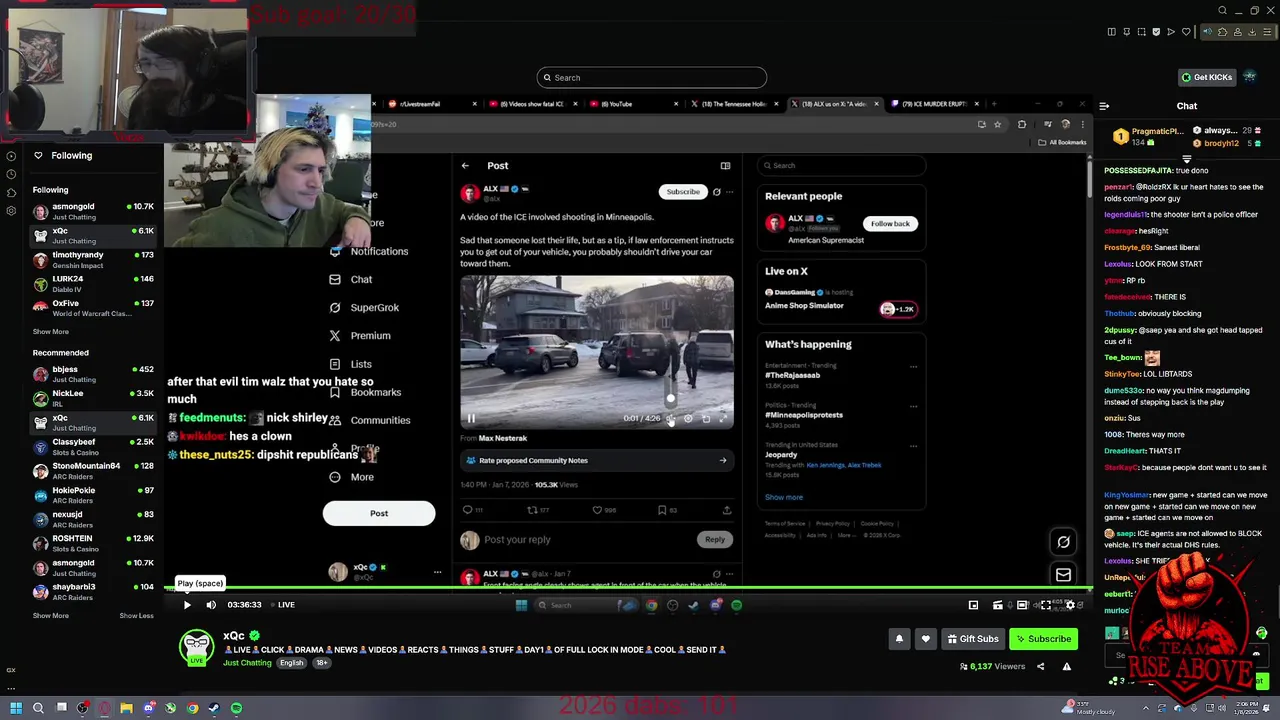Report stream via warning triangle icon
This screenshot has height=720, width=1280.
[1066, 666]
